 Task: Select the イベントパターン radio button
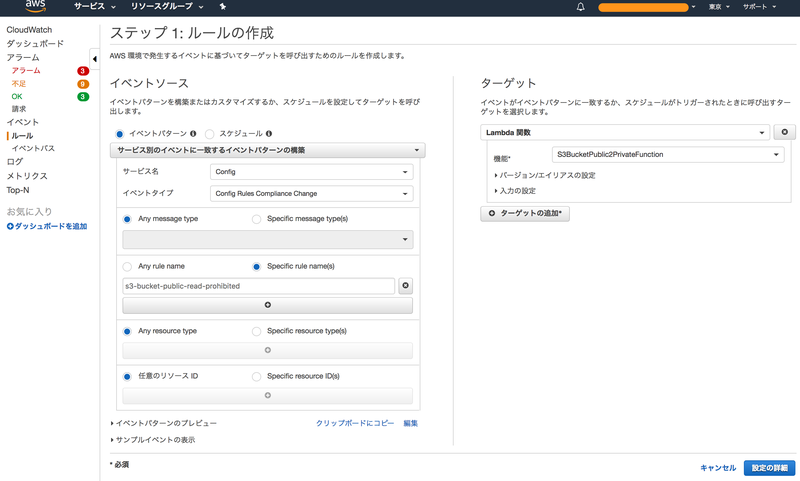[x=119, y=134]
